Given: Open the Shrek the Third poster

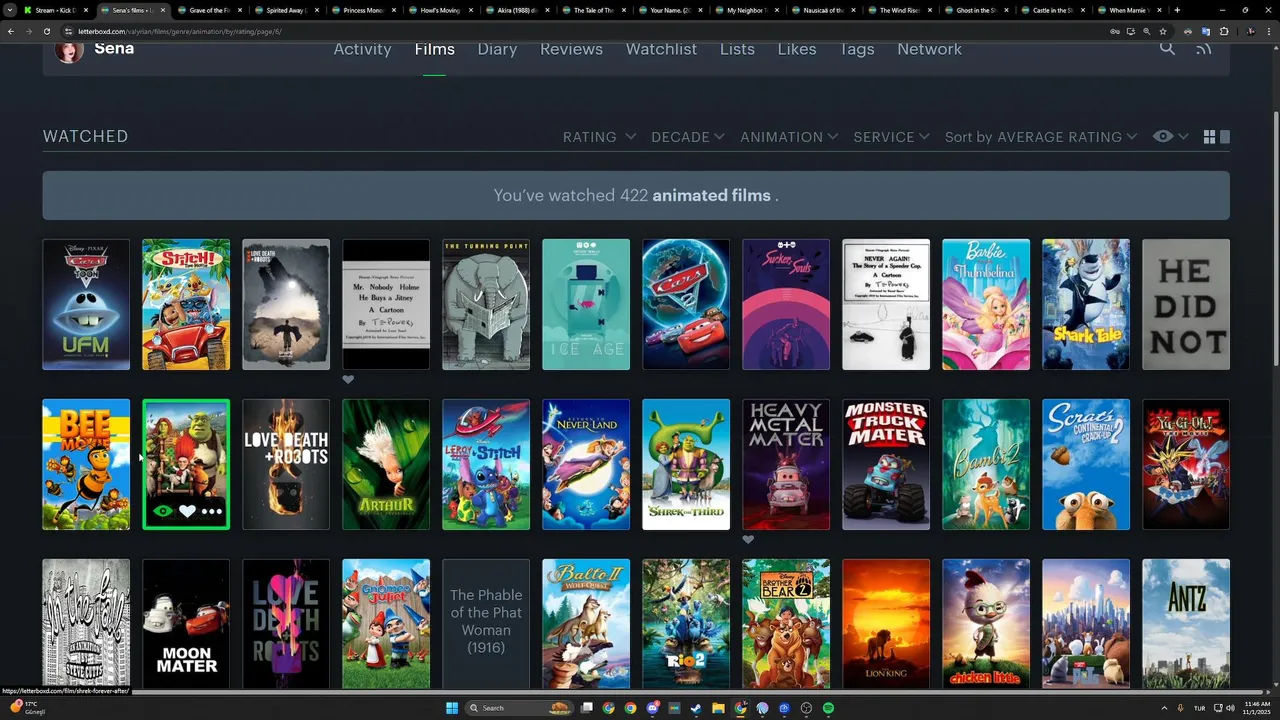Looking at the screenshot, I should pyautogui.click(x=686, y=464).
